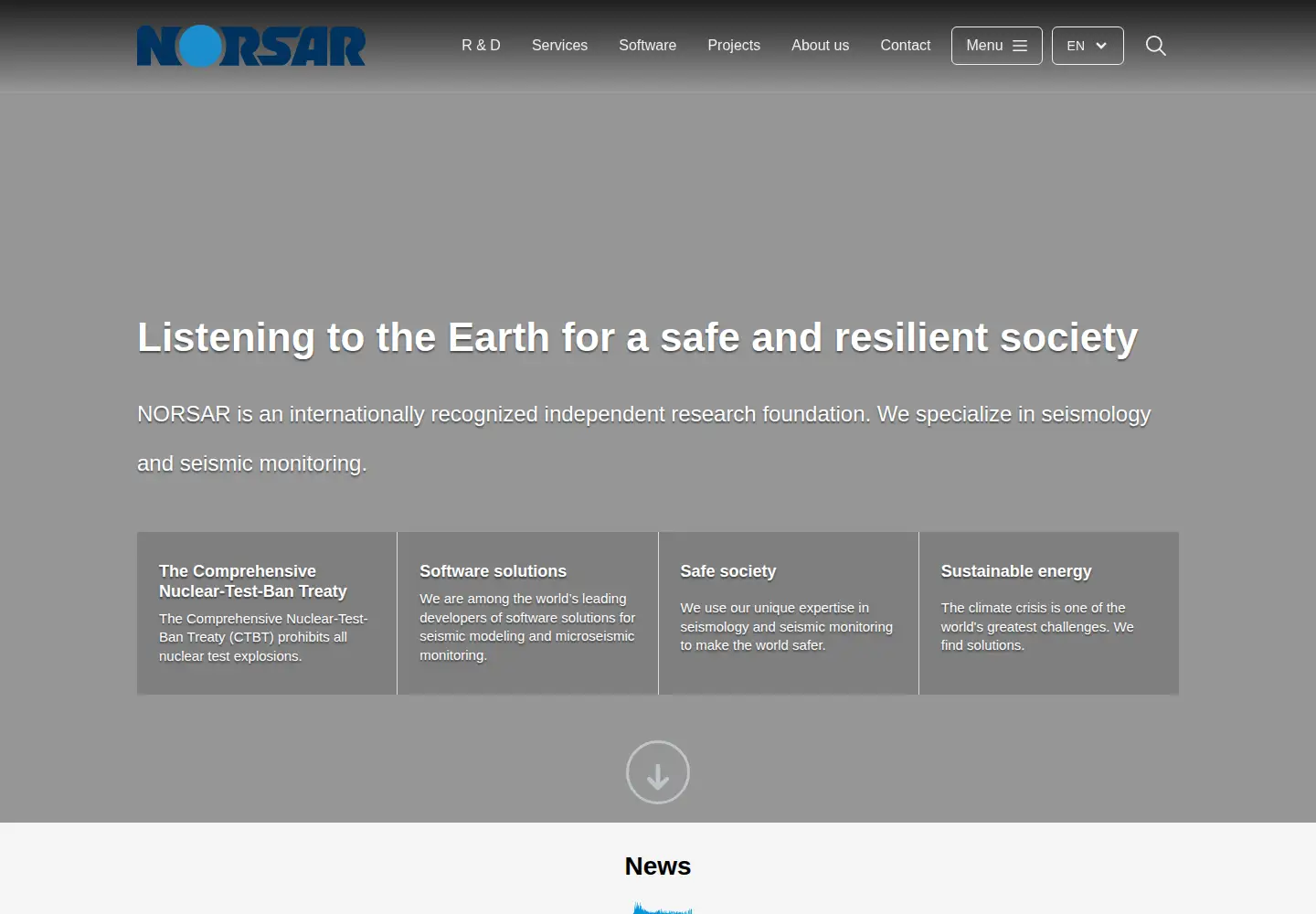The height and width of the screenshot is (914, 1316).
Task: Click the main headline 'Listening to the Earth'
Action: click(x=637, y=337)
